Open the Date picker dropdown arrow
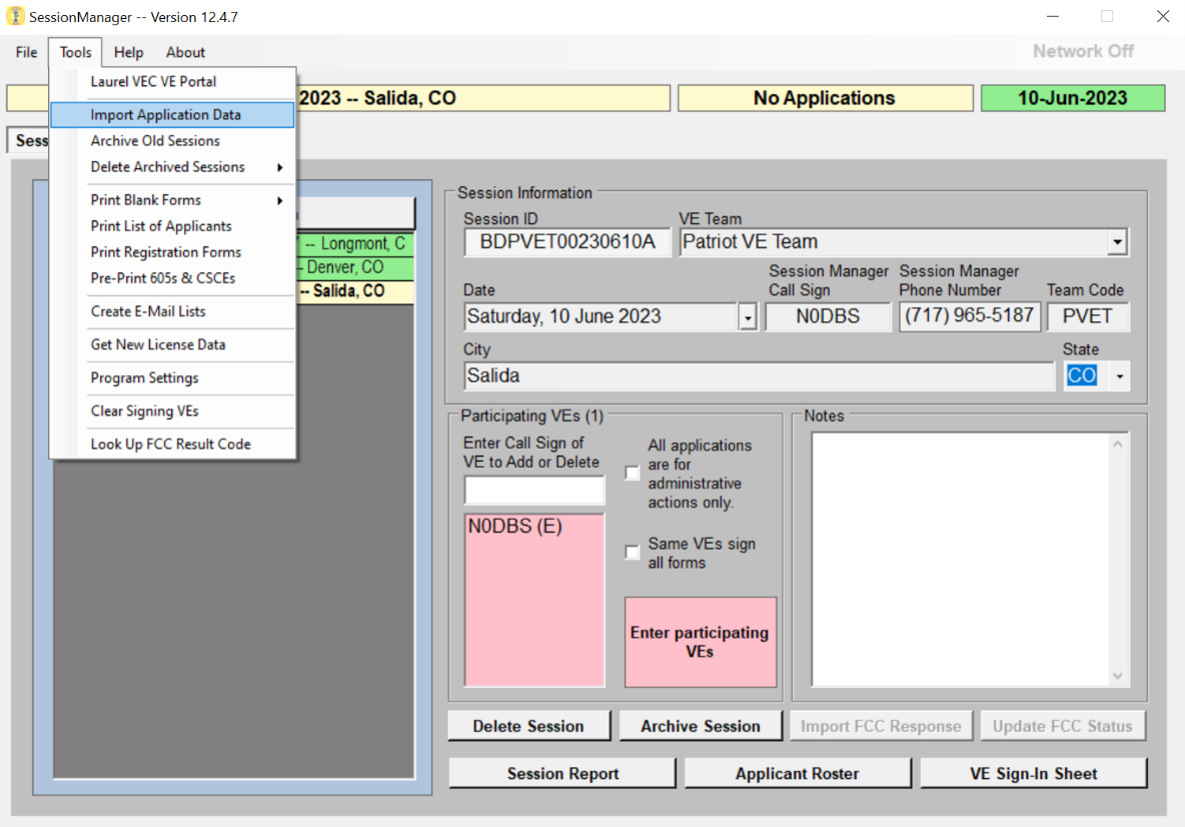 [x=747, y=317]
